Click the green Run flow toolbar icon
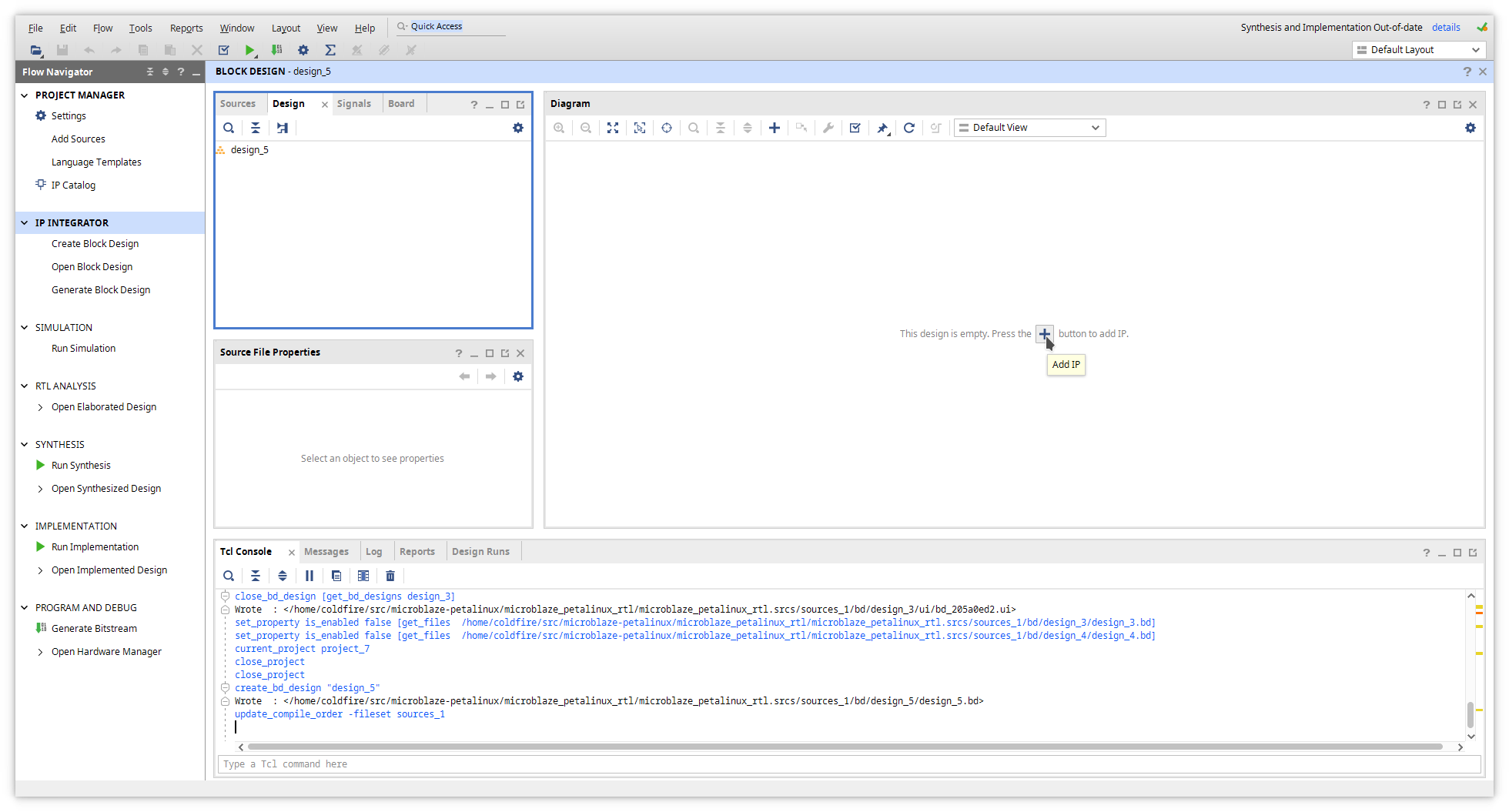 (249, 50)
